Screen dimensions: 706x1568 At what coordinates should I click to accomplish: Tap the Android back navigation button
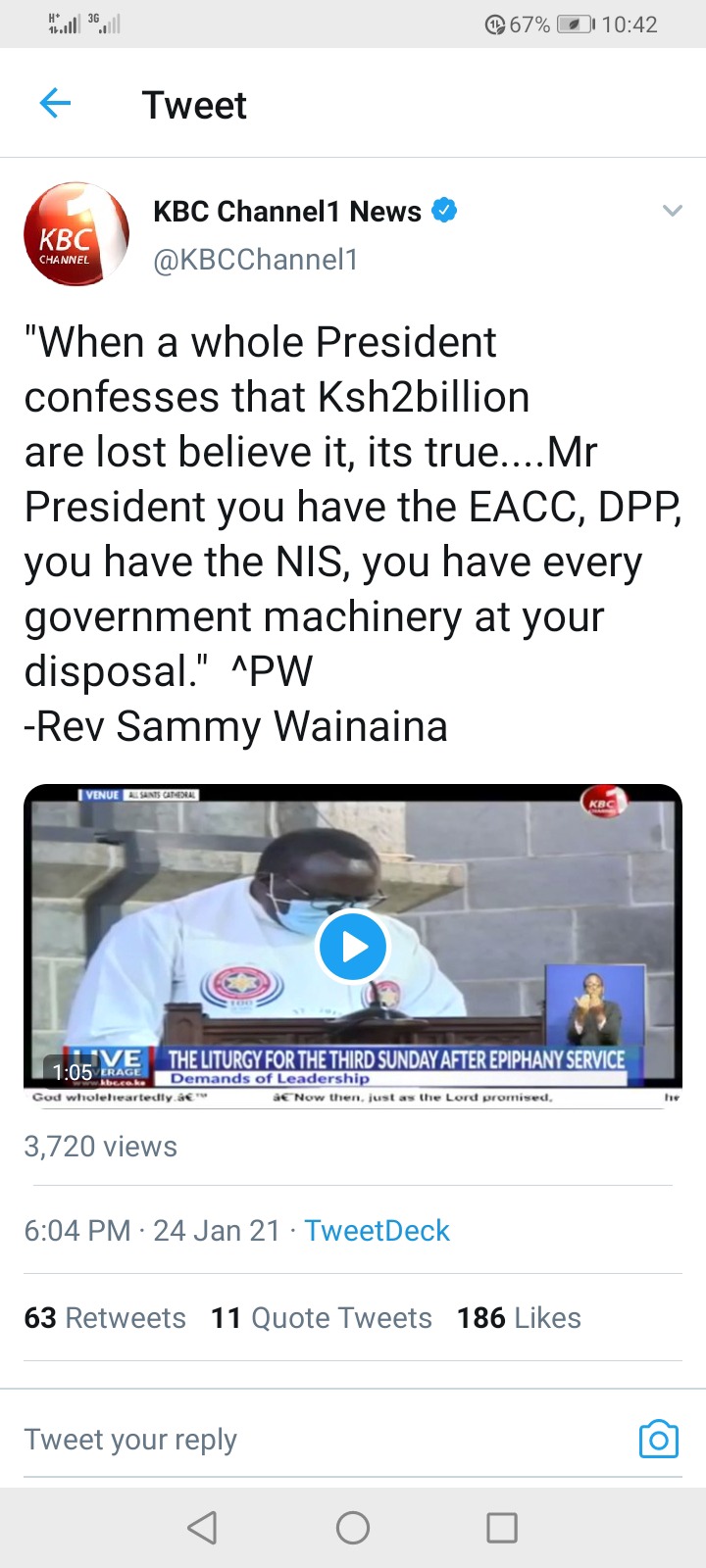202,1527
